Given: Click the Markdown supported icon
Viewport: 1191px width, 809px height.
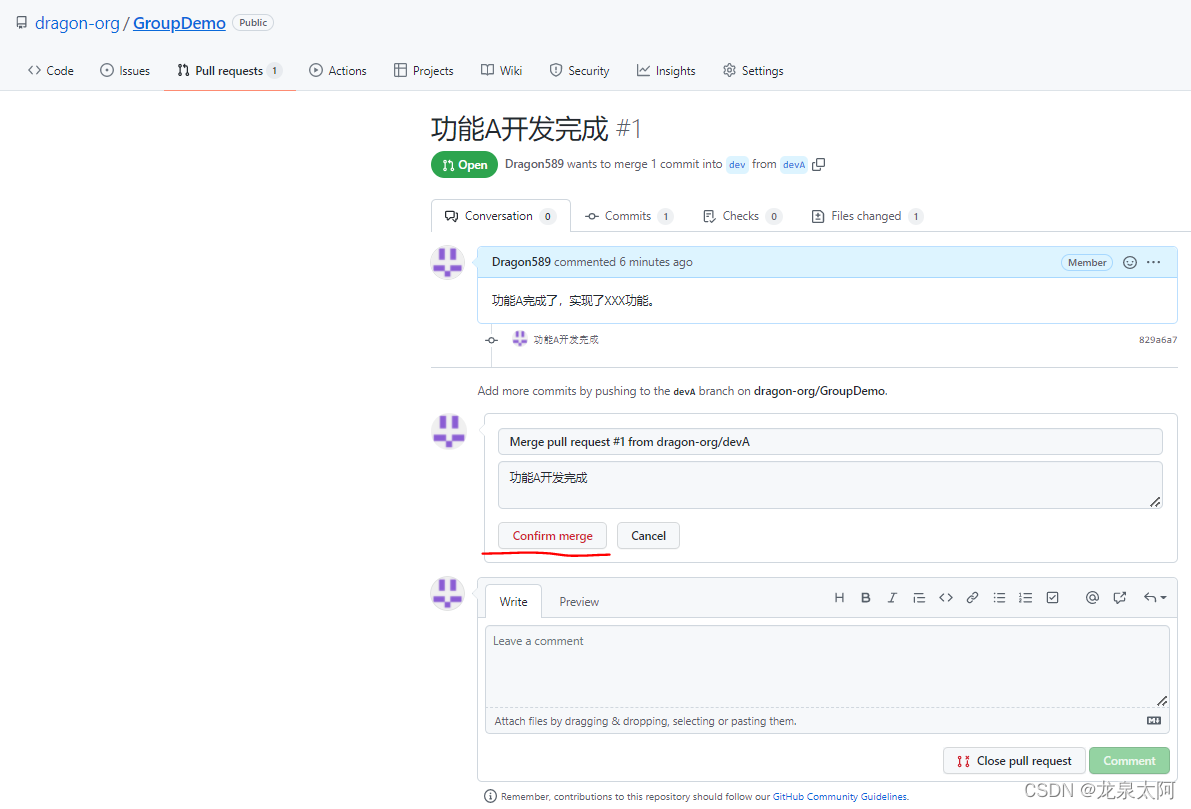Looking at the screenshot, I should pyautogui.click(x=1154, y=721).
